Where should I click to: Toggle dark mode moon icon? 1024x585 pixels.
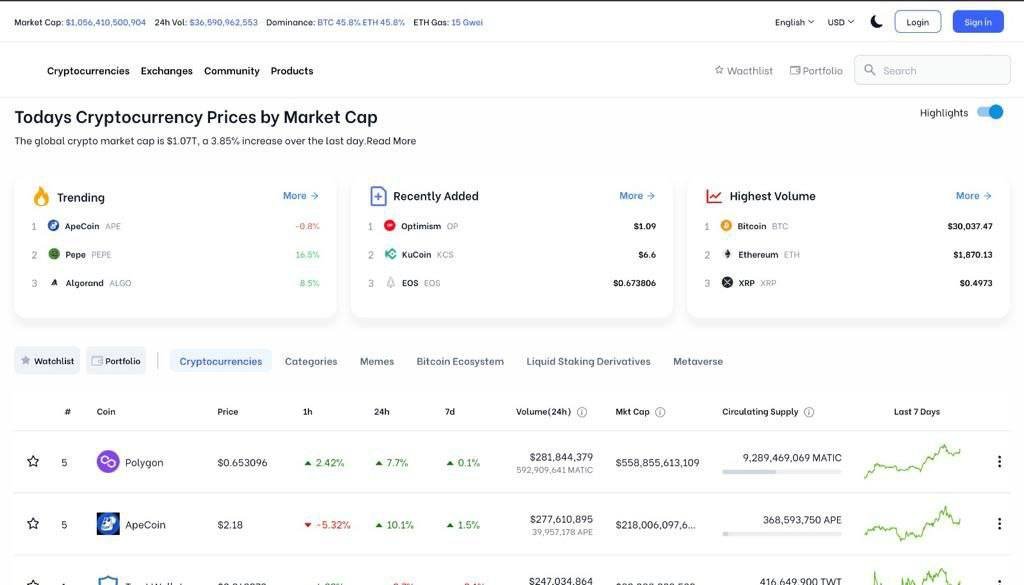(x=876, y=22)
